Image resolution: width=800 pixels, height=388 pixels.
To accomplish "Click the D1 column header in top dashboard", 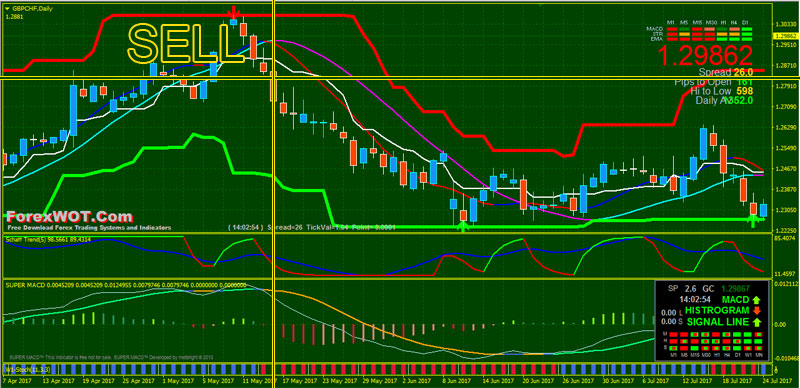I will click(x=745, y=22).
